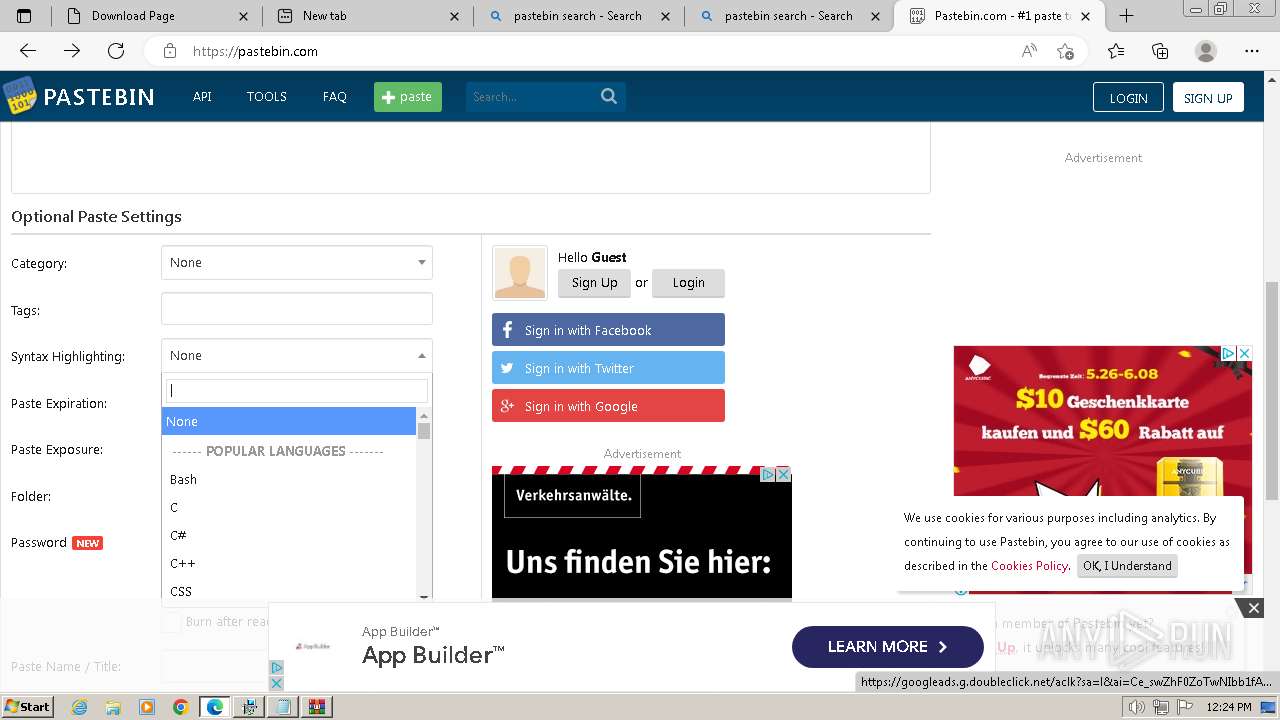1280x720 pixels.
Task: Toggle Burn after read checkbox
Action: [172, 621]
